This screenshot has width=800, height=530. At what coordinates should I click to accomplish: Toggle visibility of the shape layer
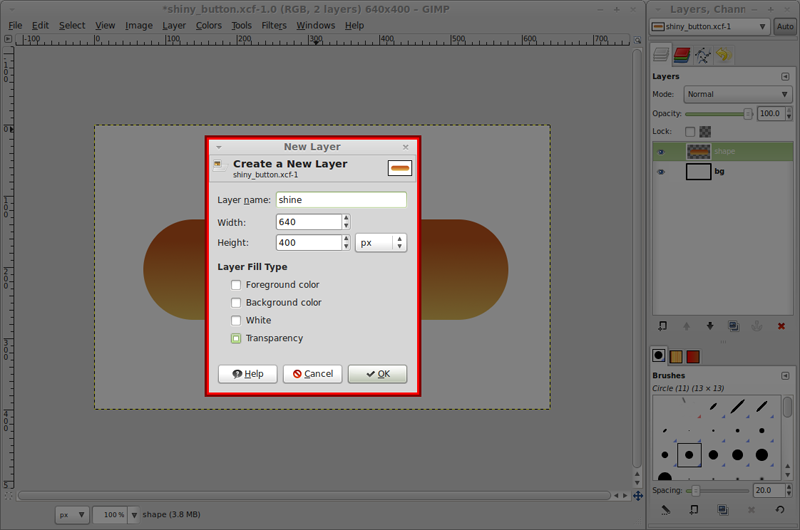pos(661,152)
